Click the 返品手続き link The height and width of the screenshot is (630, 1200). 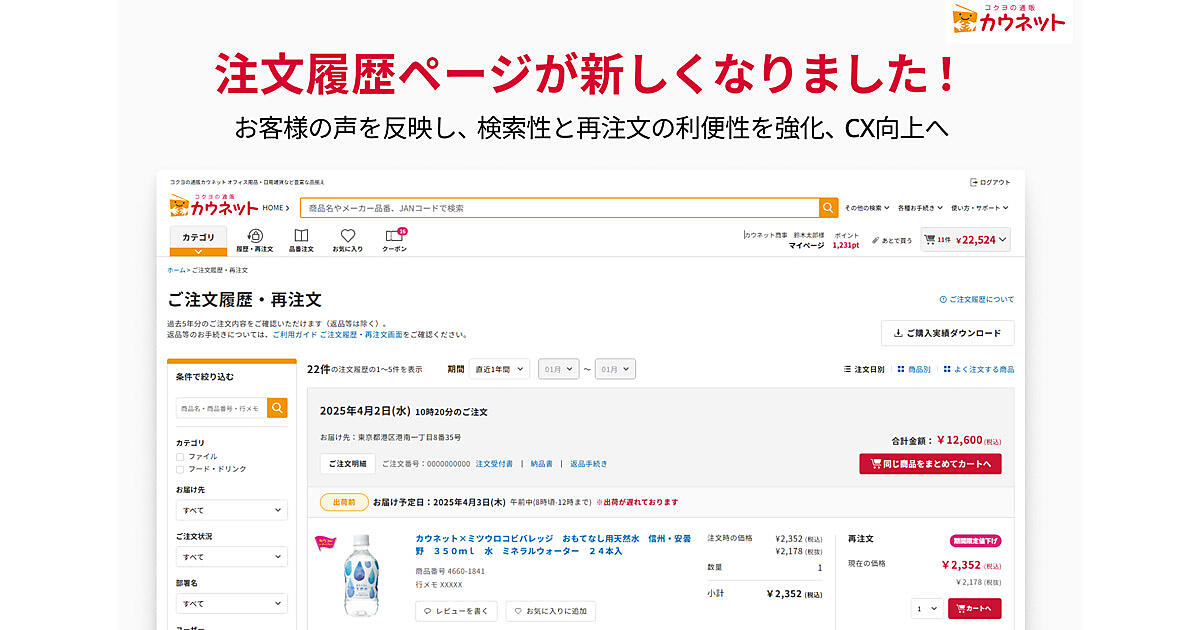[x=588, y=464]
